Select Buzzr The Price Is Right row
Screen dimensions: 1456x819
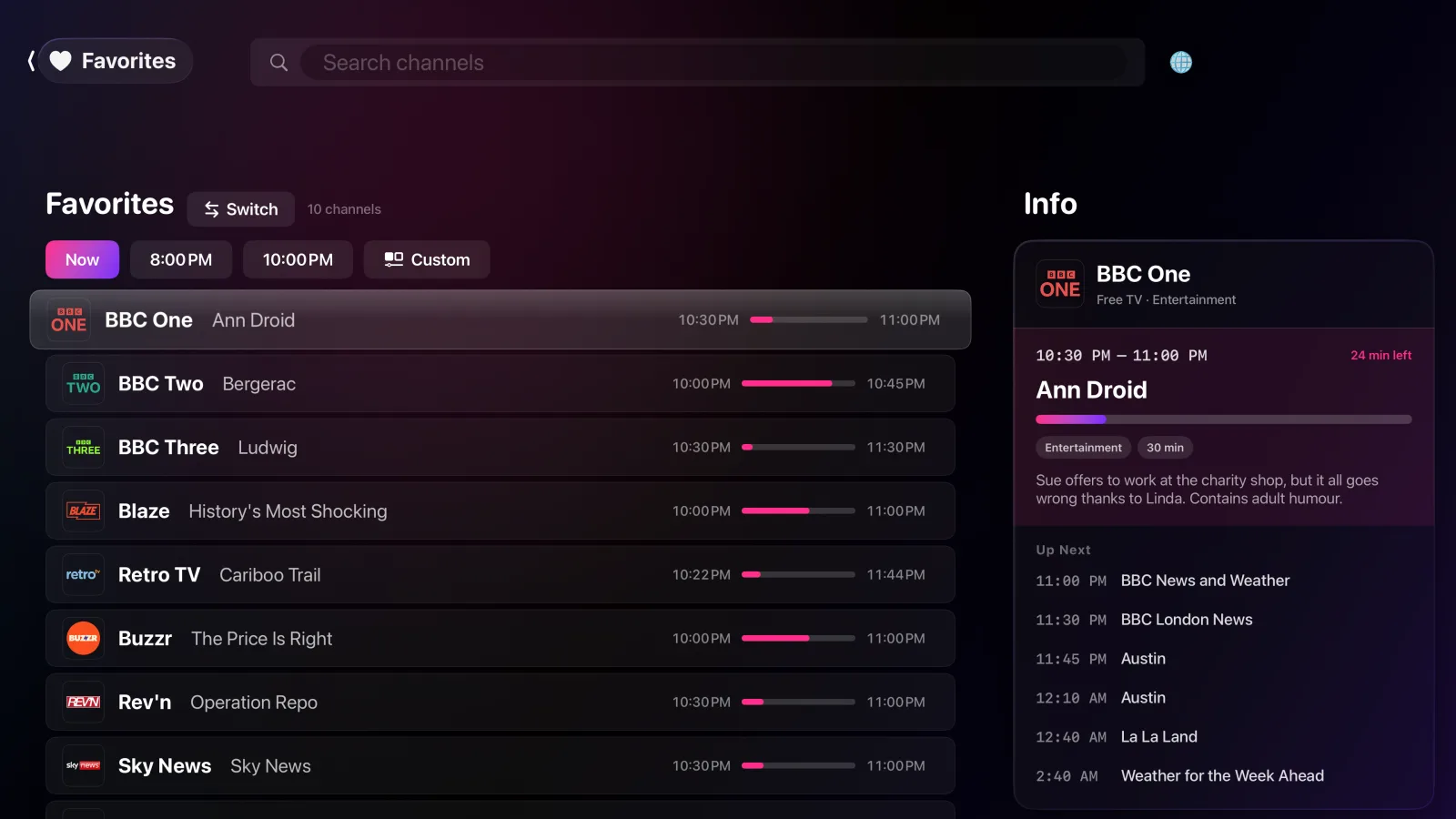coord(500,639)
